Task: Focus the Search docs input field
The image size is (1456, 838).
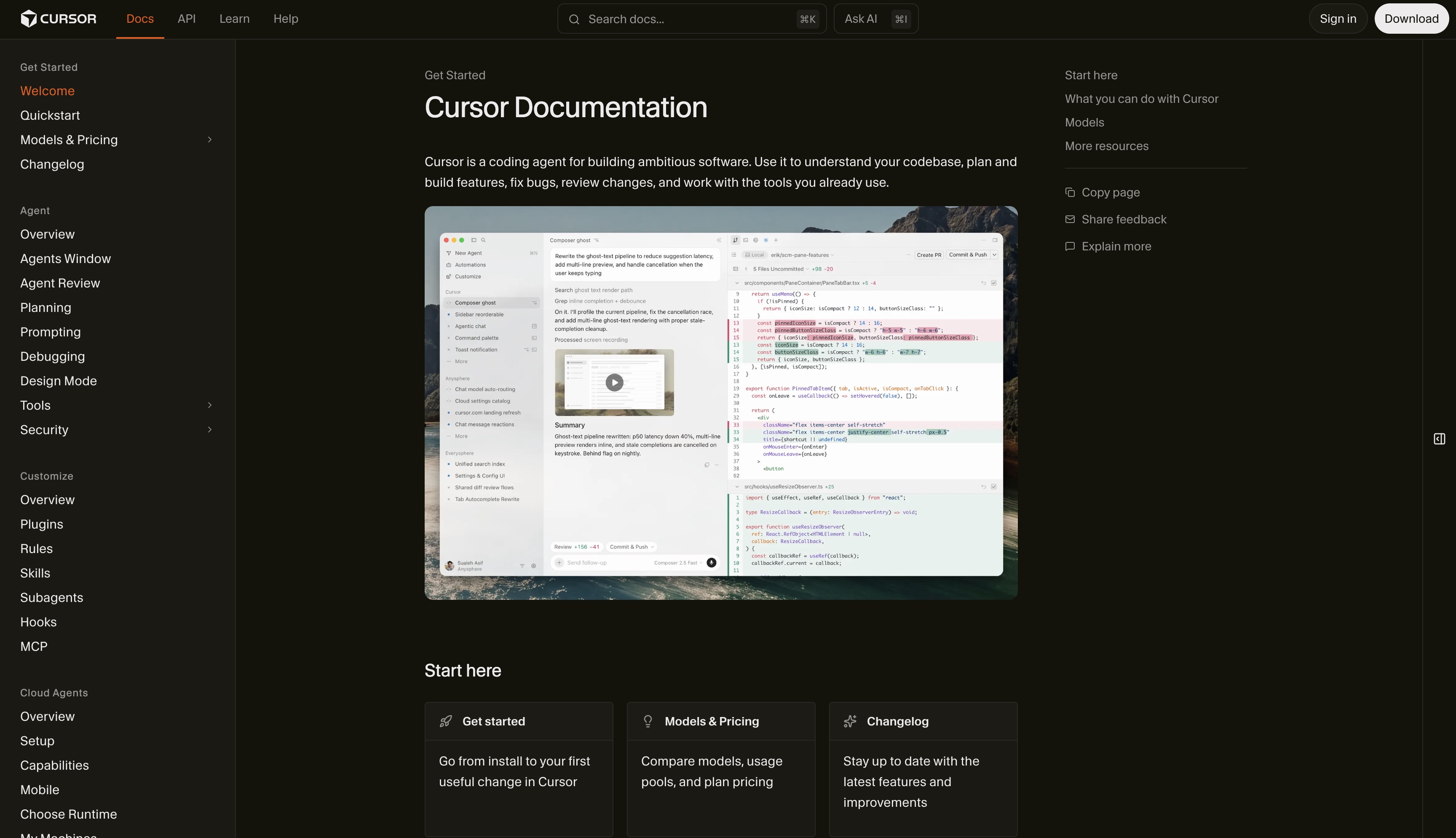Action: (x=692, y=19)
